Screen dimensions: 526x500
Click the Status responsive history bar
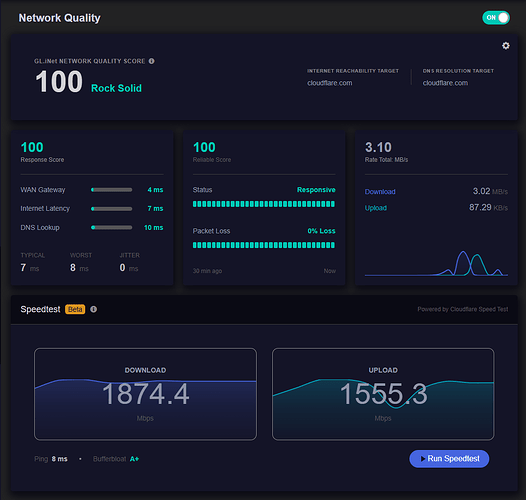tap(264, 204)
